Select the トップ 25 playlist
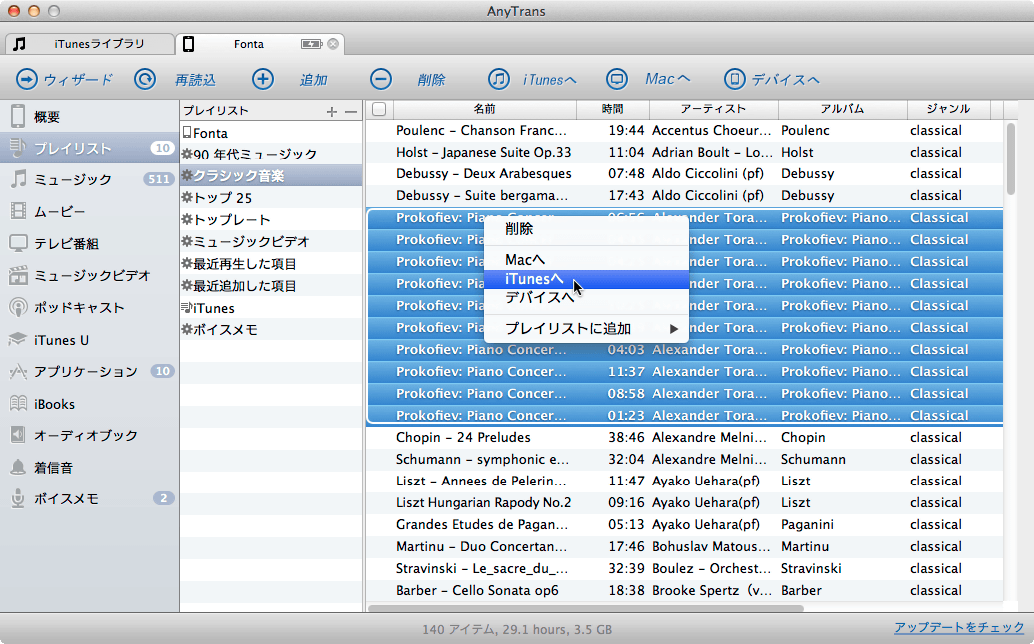The width and height of the screenshot is (1034, 644). [271, 198]
